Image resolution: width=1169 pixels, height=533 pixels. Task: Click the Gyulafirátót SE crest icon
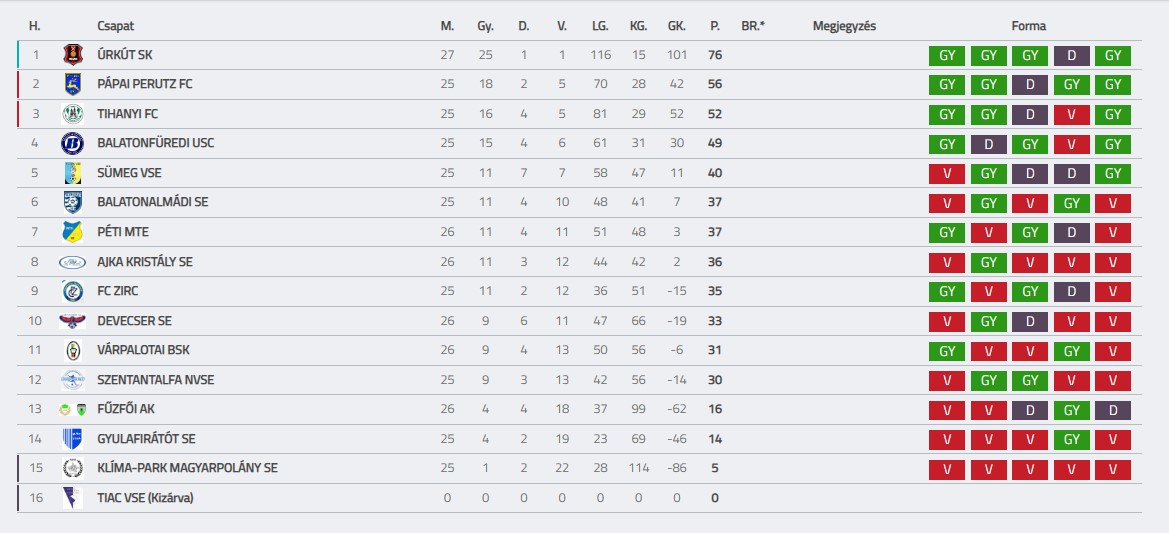pos(72,439)
